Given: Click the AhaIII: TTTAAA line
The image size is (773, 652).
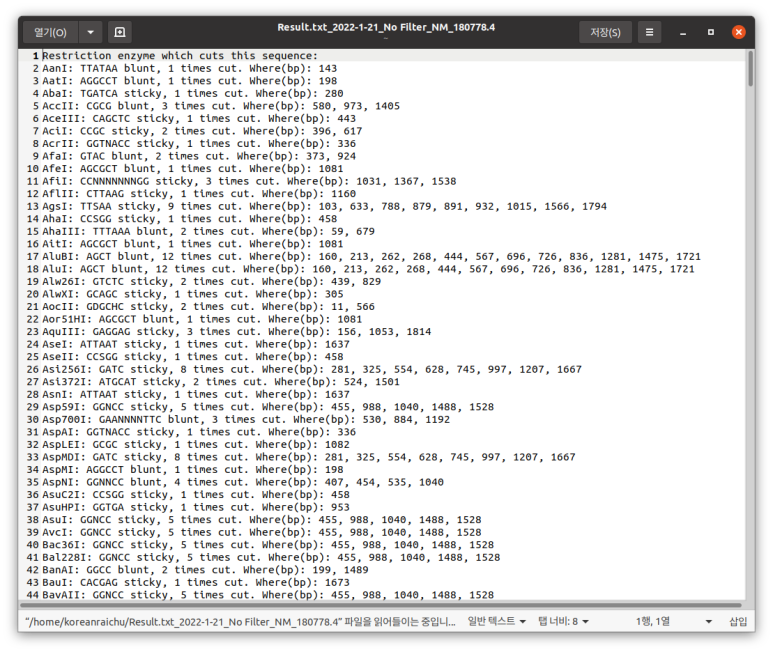Looking at the screenshot, I should coord(209,232).
